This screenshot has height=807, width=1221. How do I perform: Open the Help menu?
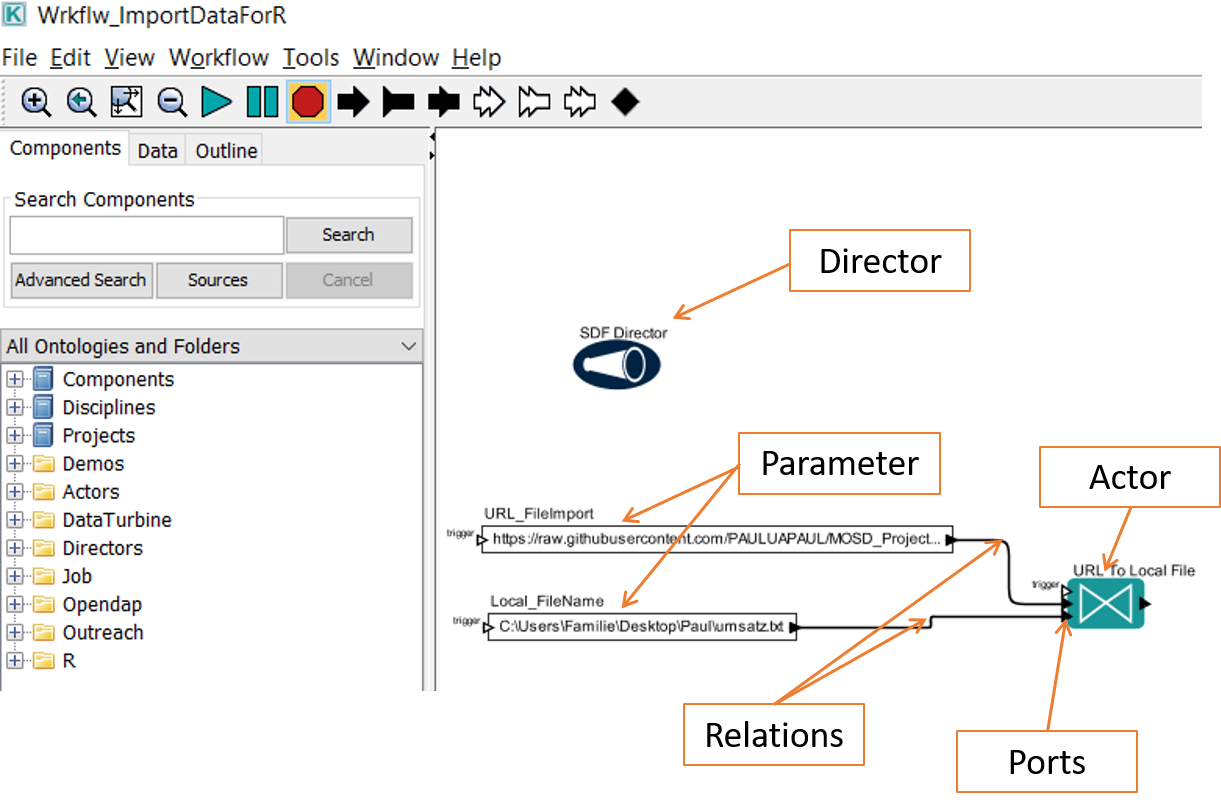[x=477, y=58]
